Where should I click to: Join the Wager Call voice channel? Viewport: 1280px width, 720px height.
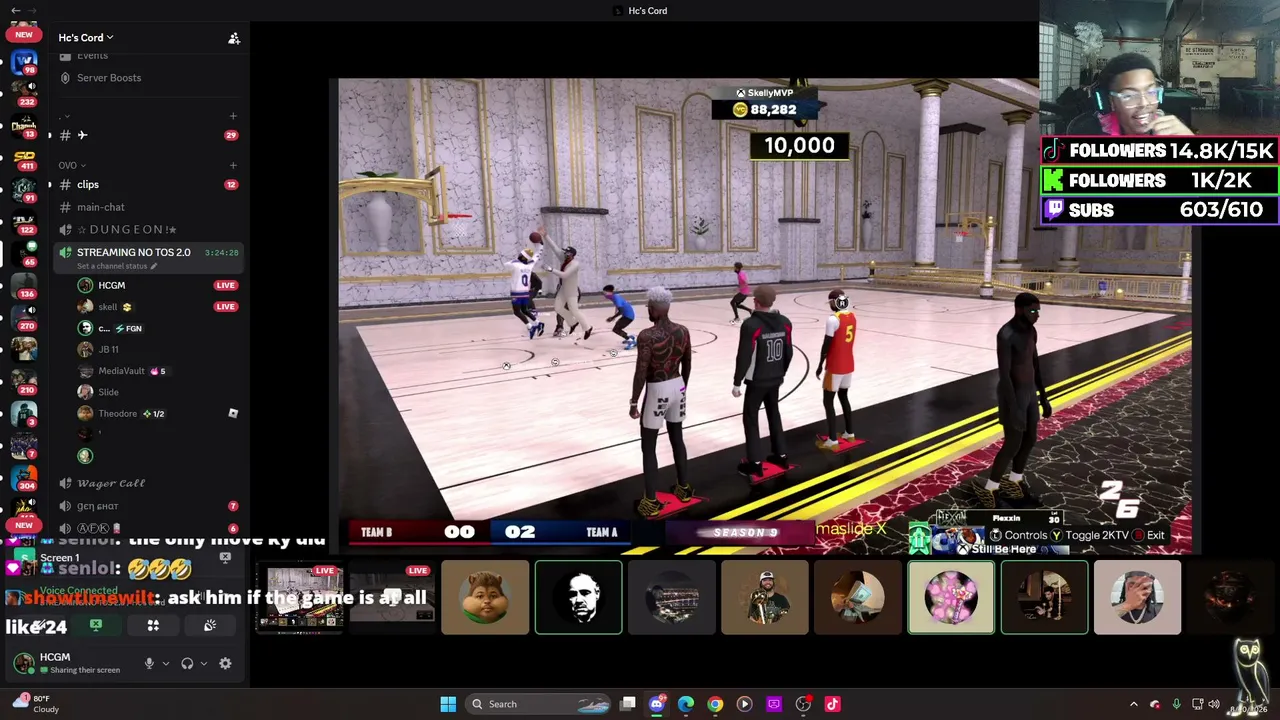[150, 483]
